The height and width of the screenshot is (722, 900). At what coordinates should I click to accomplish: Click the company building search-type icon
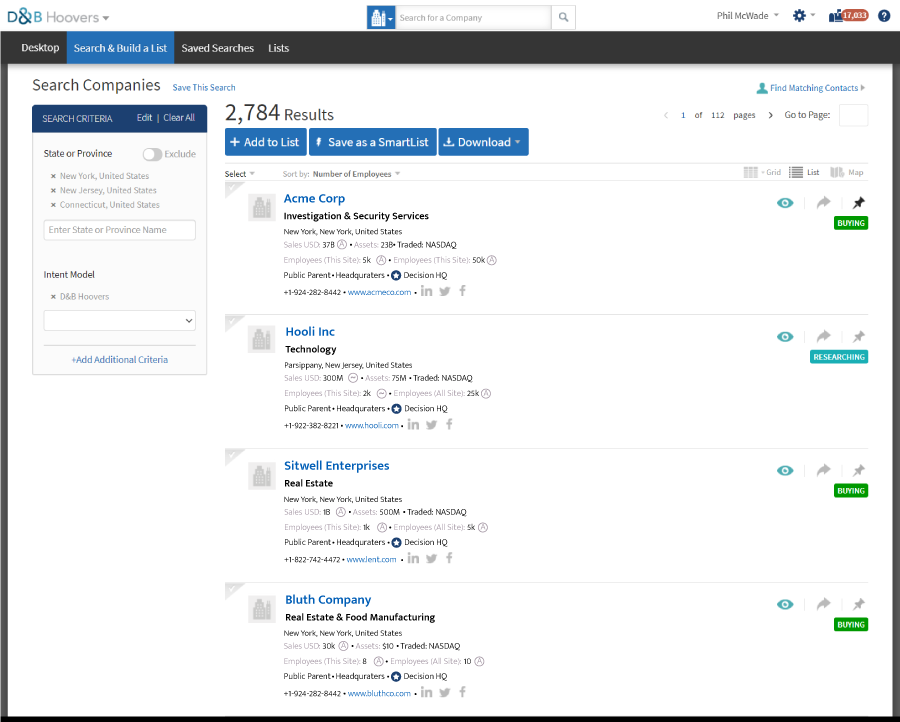coord(381,18)
